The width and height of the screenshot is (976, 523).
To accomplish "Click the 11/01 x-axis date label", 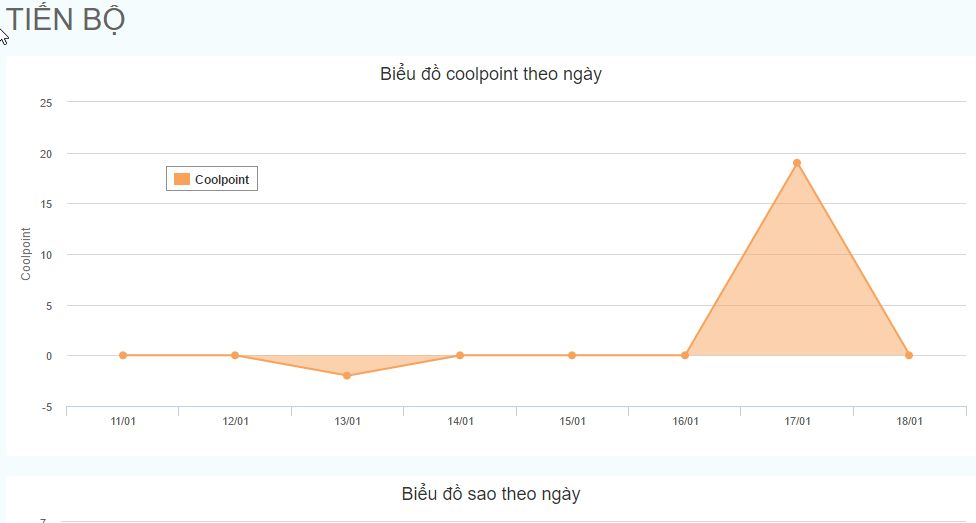I will pos(123,422).
